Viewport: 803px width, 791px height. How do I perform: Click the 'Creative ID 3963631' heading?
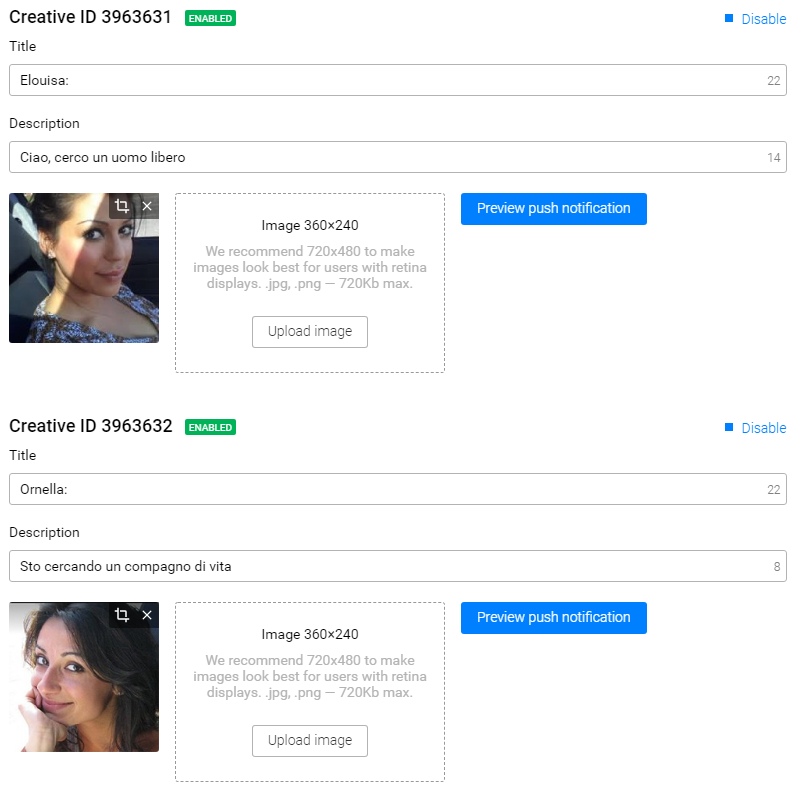coord(90,17)
